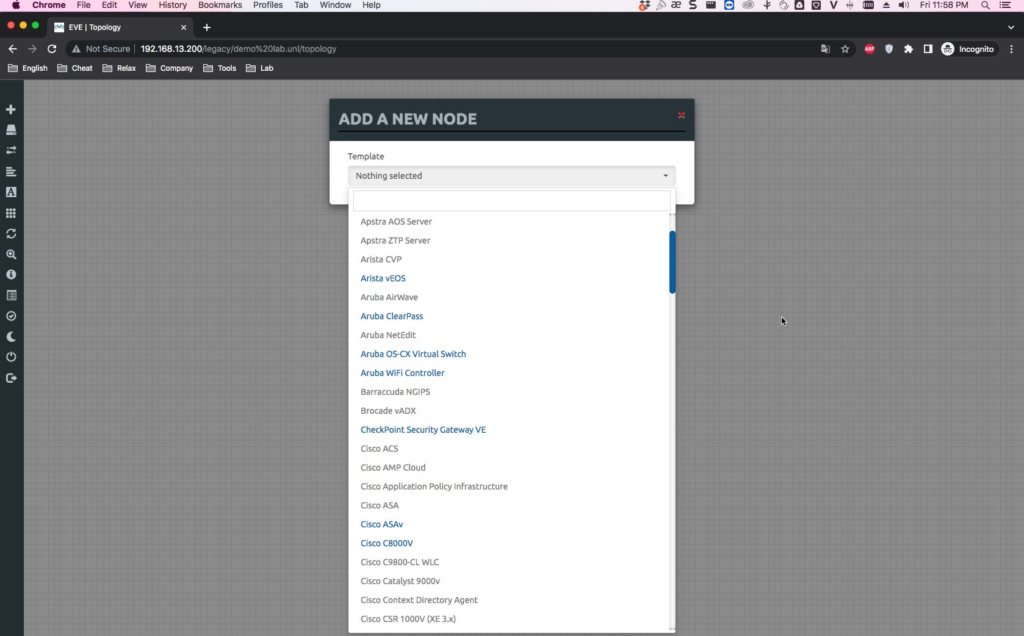
Task: Open the Incognito profile button
Action: click(x=968, y=49)
